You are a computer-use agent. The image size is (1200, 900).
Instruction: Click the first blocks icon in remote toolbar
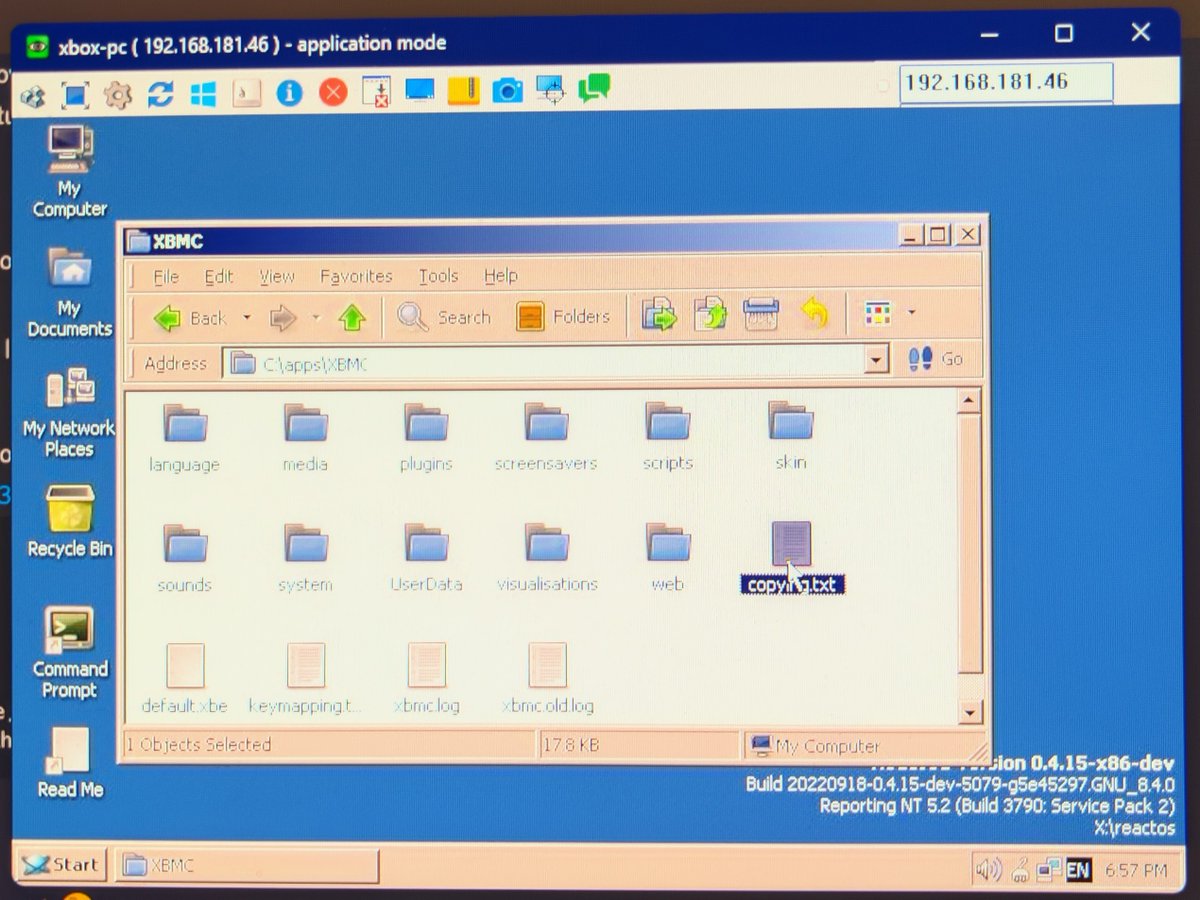[33, 97]
